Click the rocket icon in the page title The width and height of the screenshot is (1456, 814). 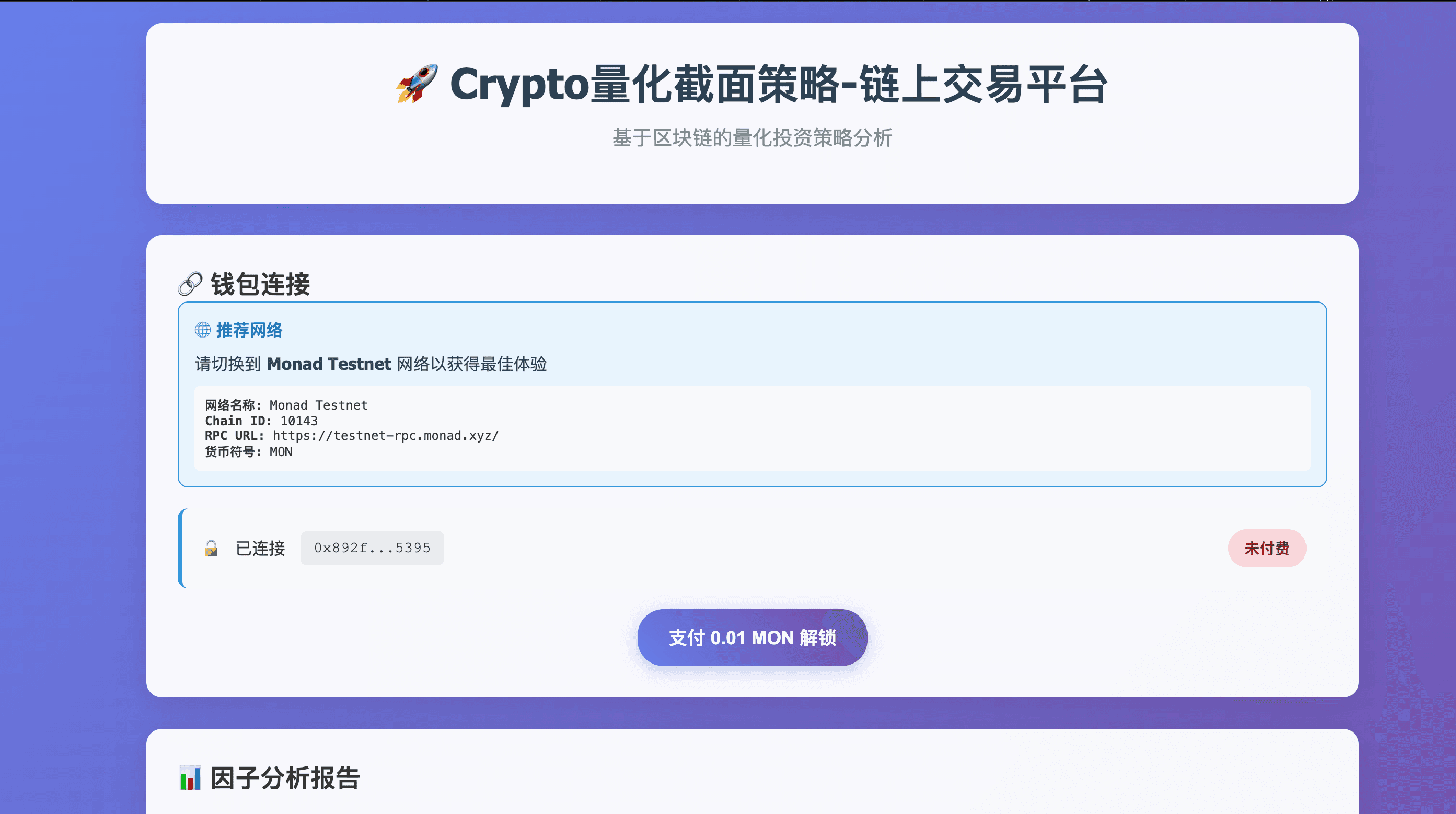pyautogui.click(x=417, y=84)
